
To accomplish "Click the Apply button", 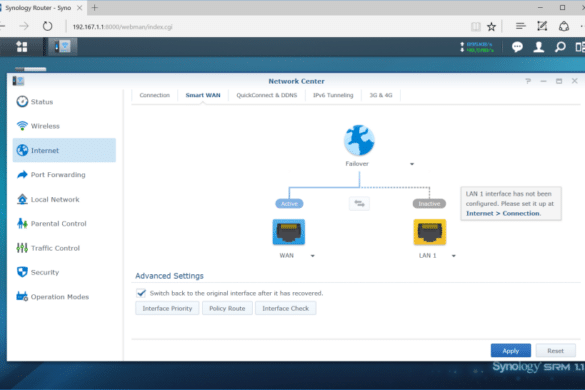I will coord(510,350).
